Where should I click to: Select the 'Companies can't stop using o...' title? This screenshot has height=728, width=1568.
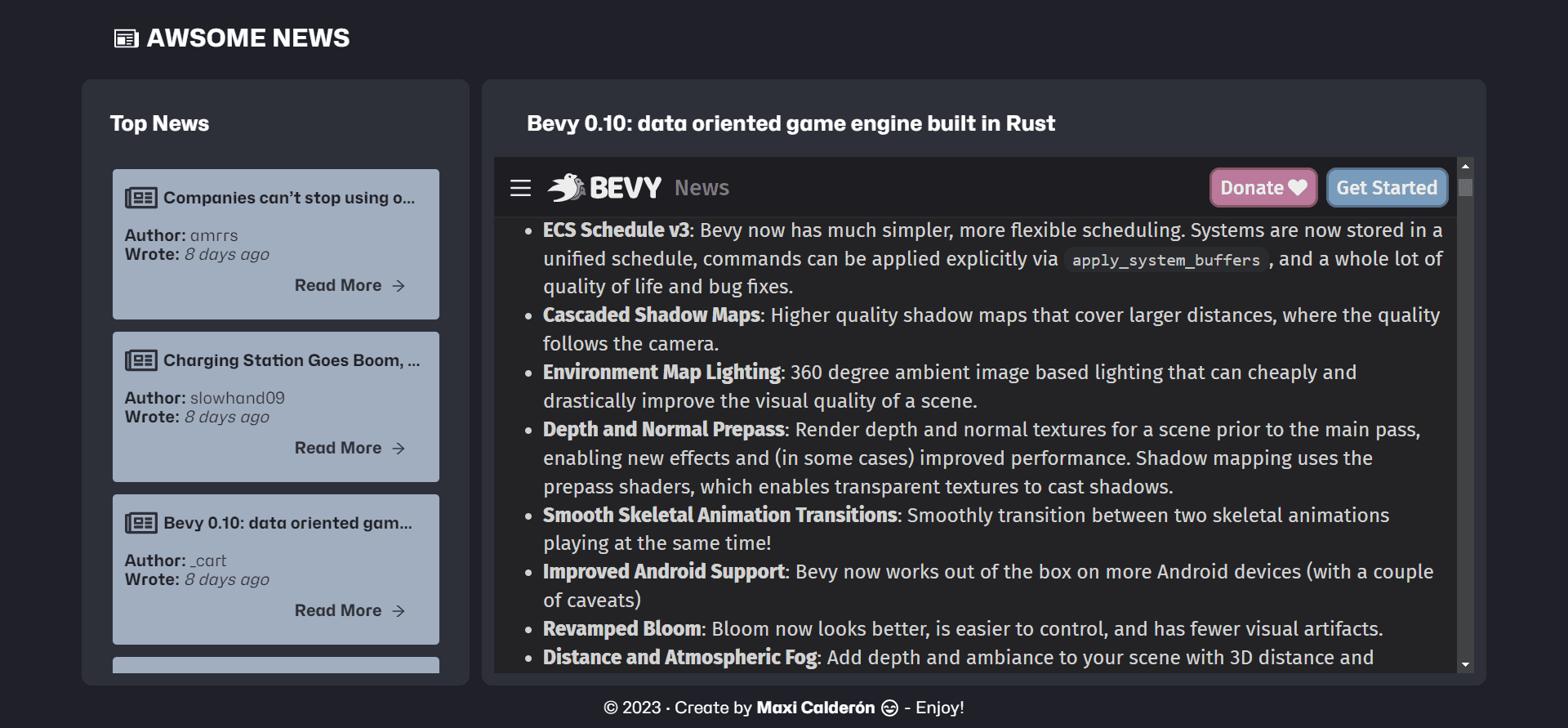[289, 198]
